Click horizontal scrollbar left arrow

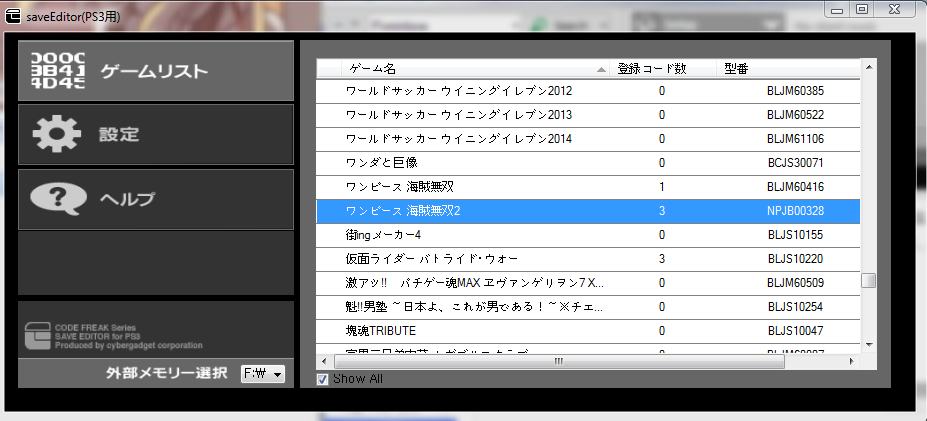[324, 361]
